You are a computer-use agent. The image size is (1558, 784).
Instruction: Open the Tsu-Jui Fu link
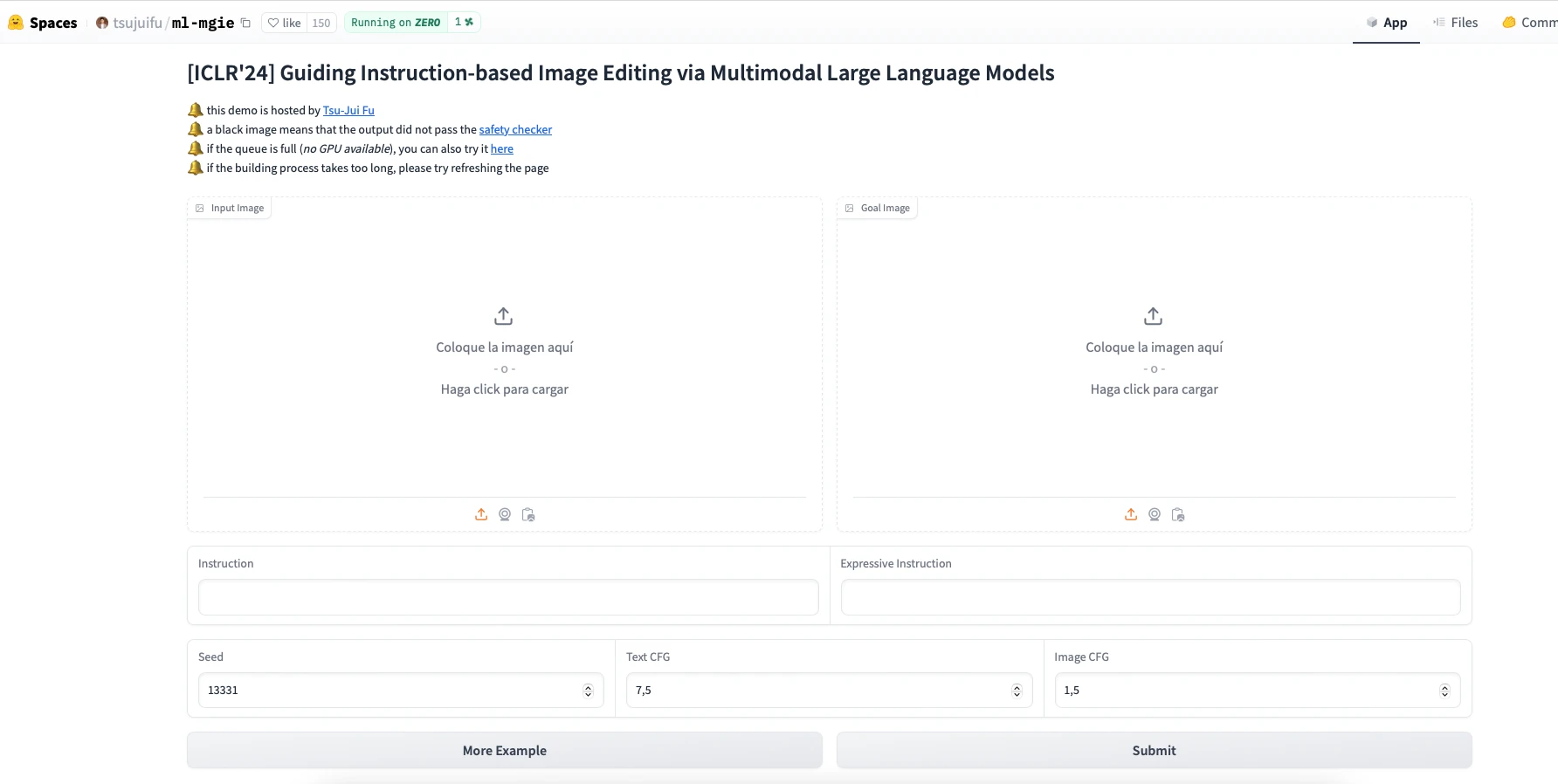pos(348,110)
